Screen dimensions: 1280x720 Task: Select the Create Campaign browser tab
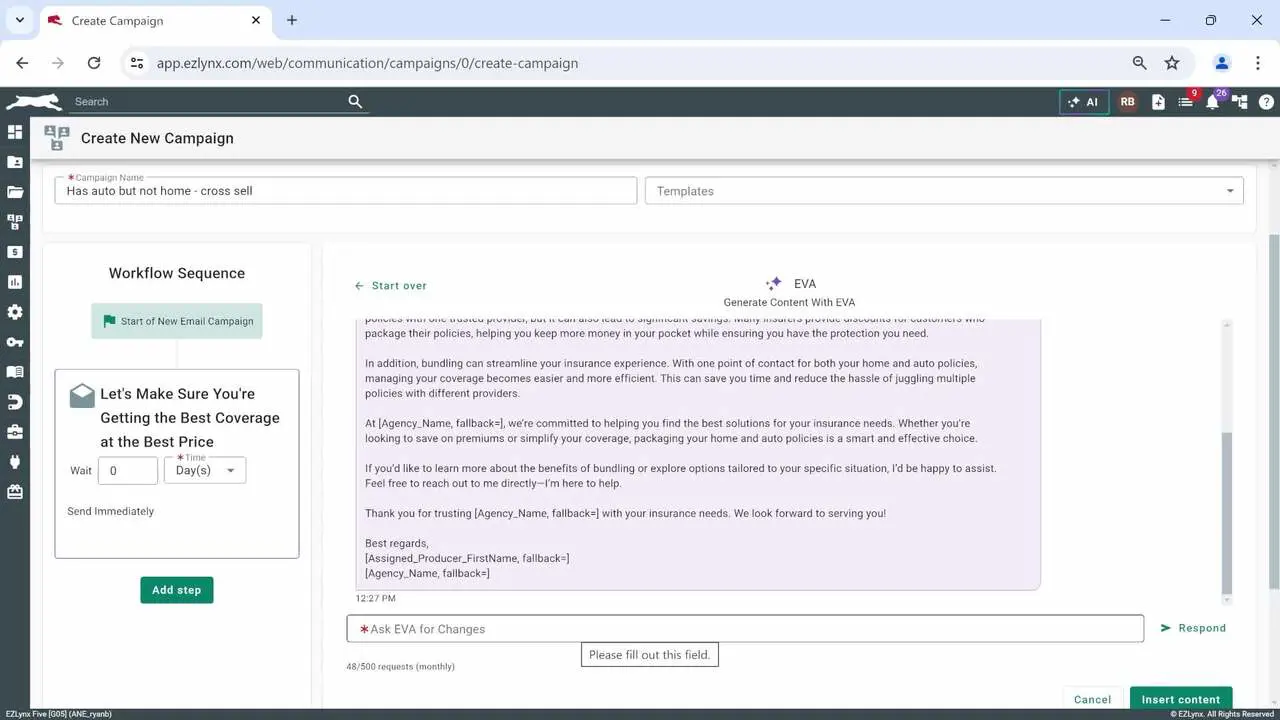(x=150, y=20)
